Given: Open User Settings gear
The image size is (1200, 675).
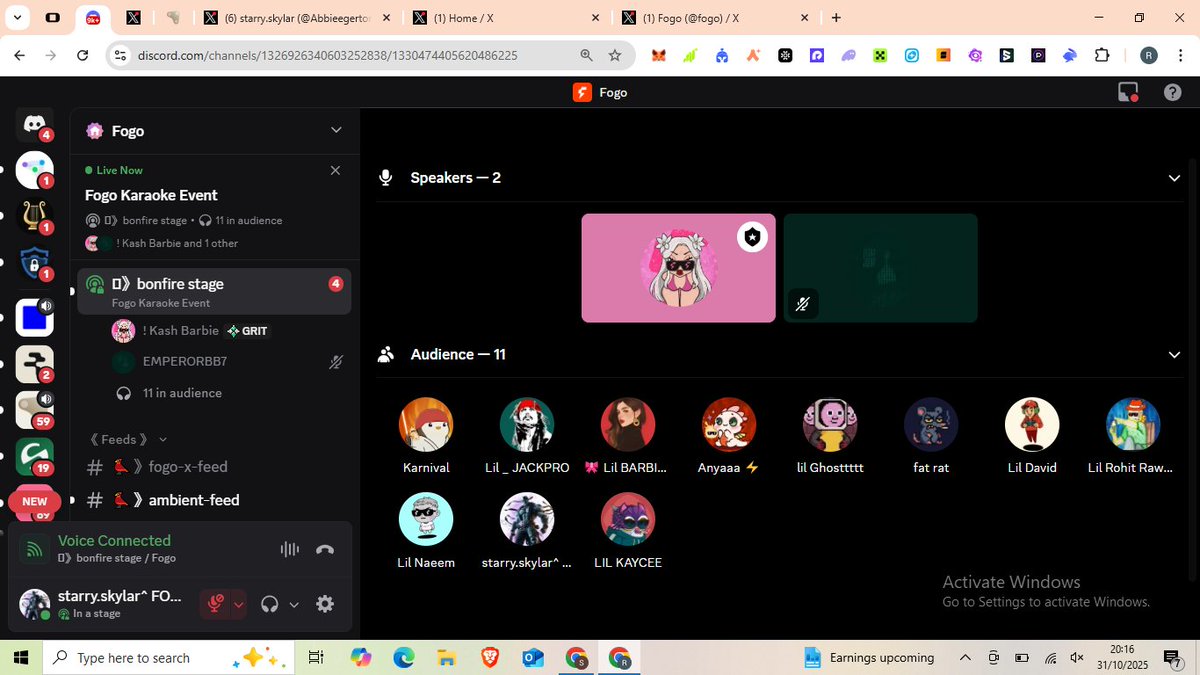Looking at the screenshot, I should click(x=325, y=604).
